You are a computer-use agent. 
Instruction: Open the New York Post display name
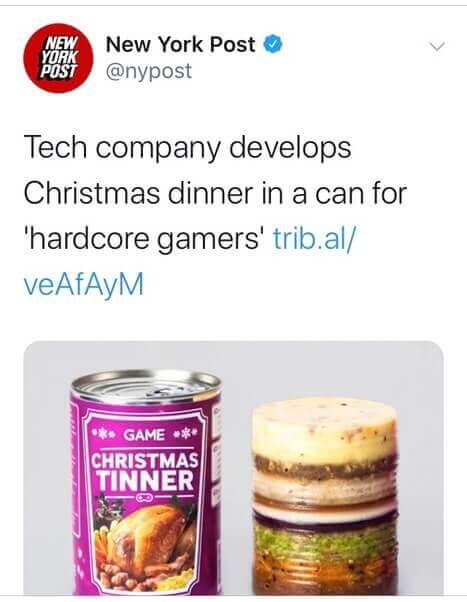tap(181, 45)
